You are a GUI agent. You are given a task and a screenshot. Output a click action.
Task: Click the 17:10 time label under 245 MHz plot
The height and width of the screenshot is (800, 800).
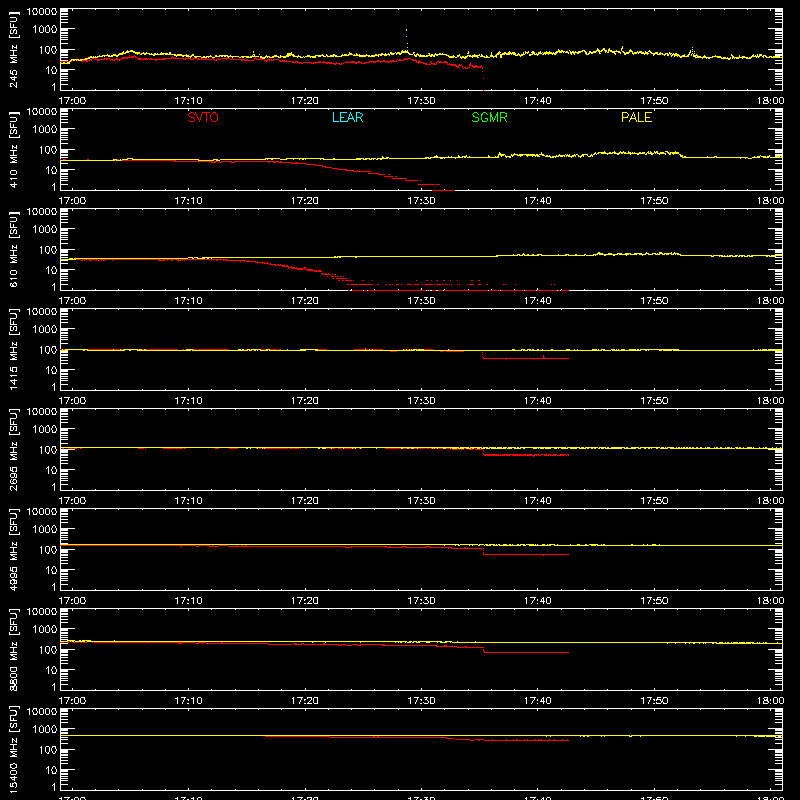[x=188, y=101]
